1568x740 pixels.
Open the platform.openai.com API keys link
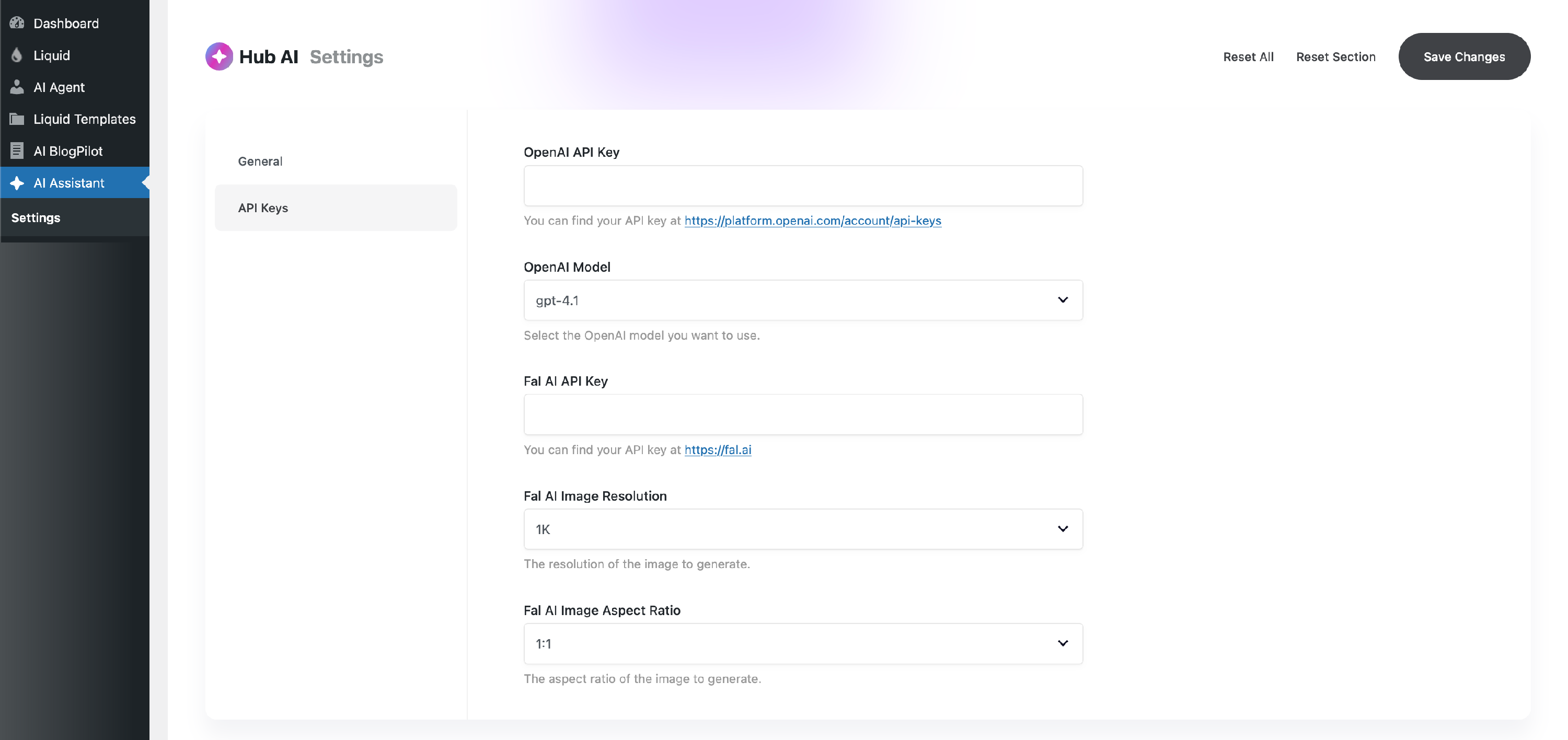coord(812,221)
